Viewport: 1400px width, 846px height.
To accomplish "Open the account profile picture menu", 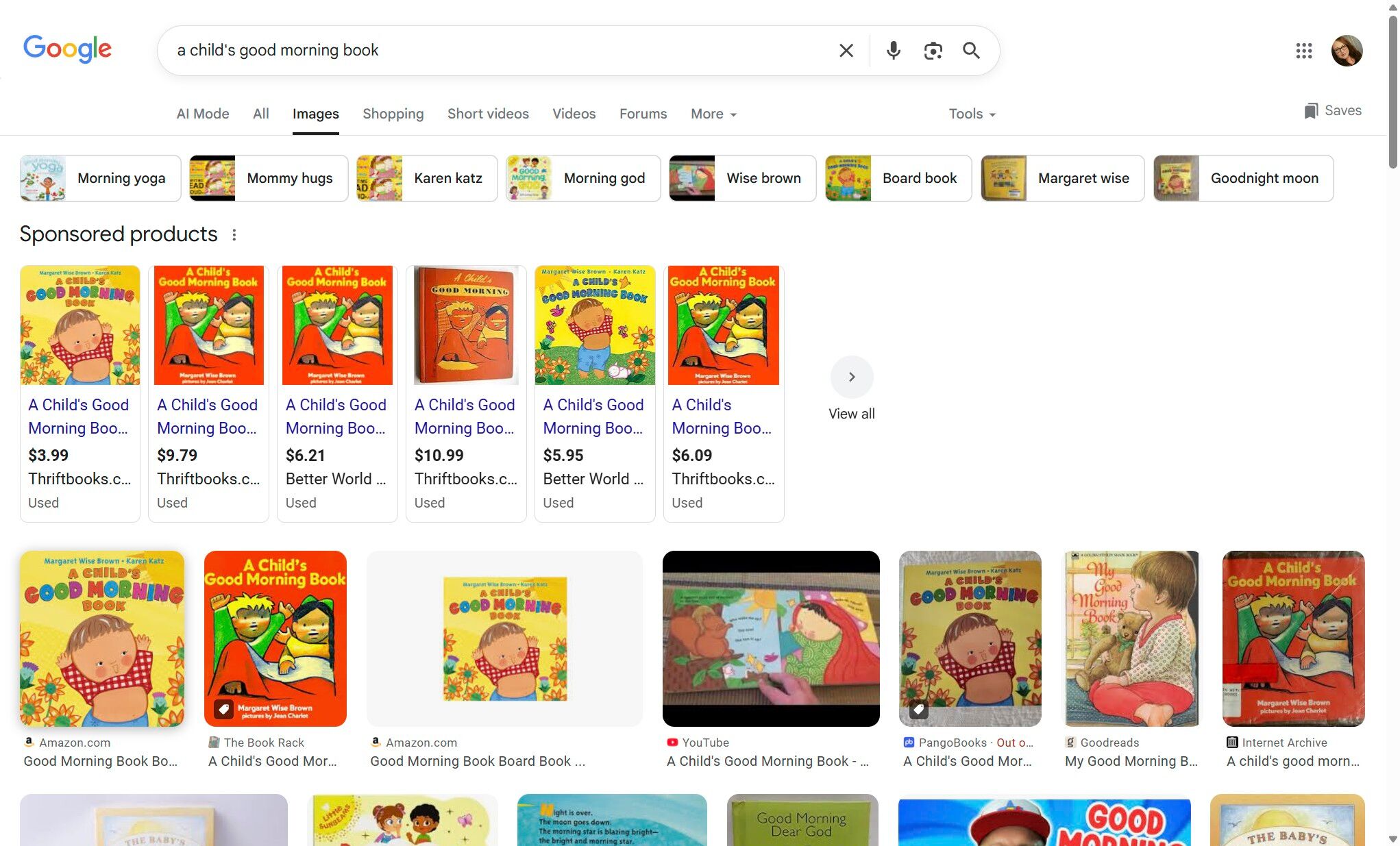I will click(x=1346, y=51).
